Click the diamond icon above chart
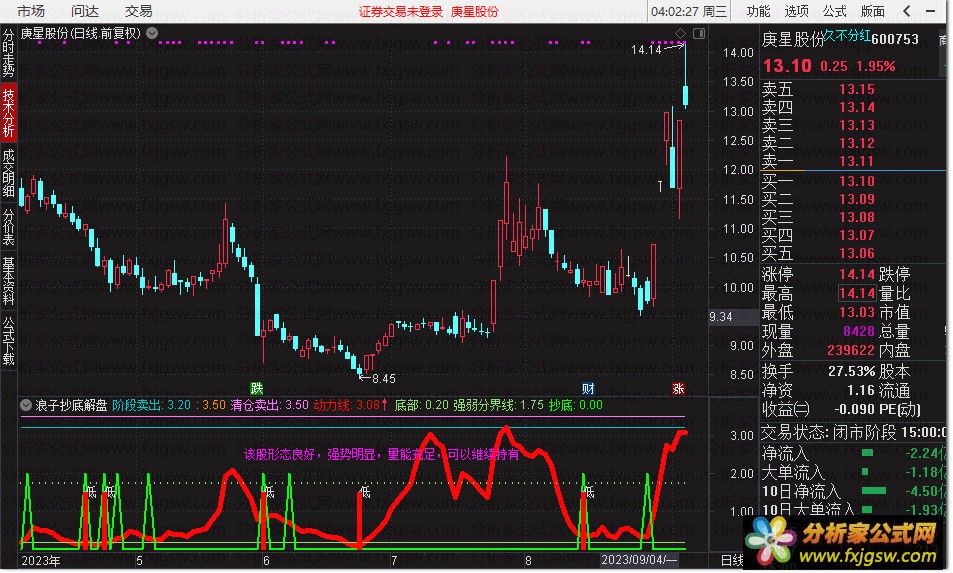The width and height of the screenshot is (953, 573). pyautogui.click(x=681, y=33)
